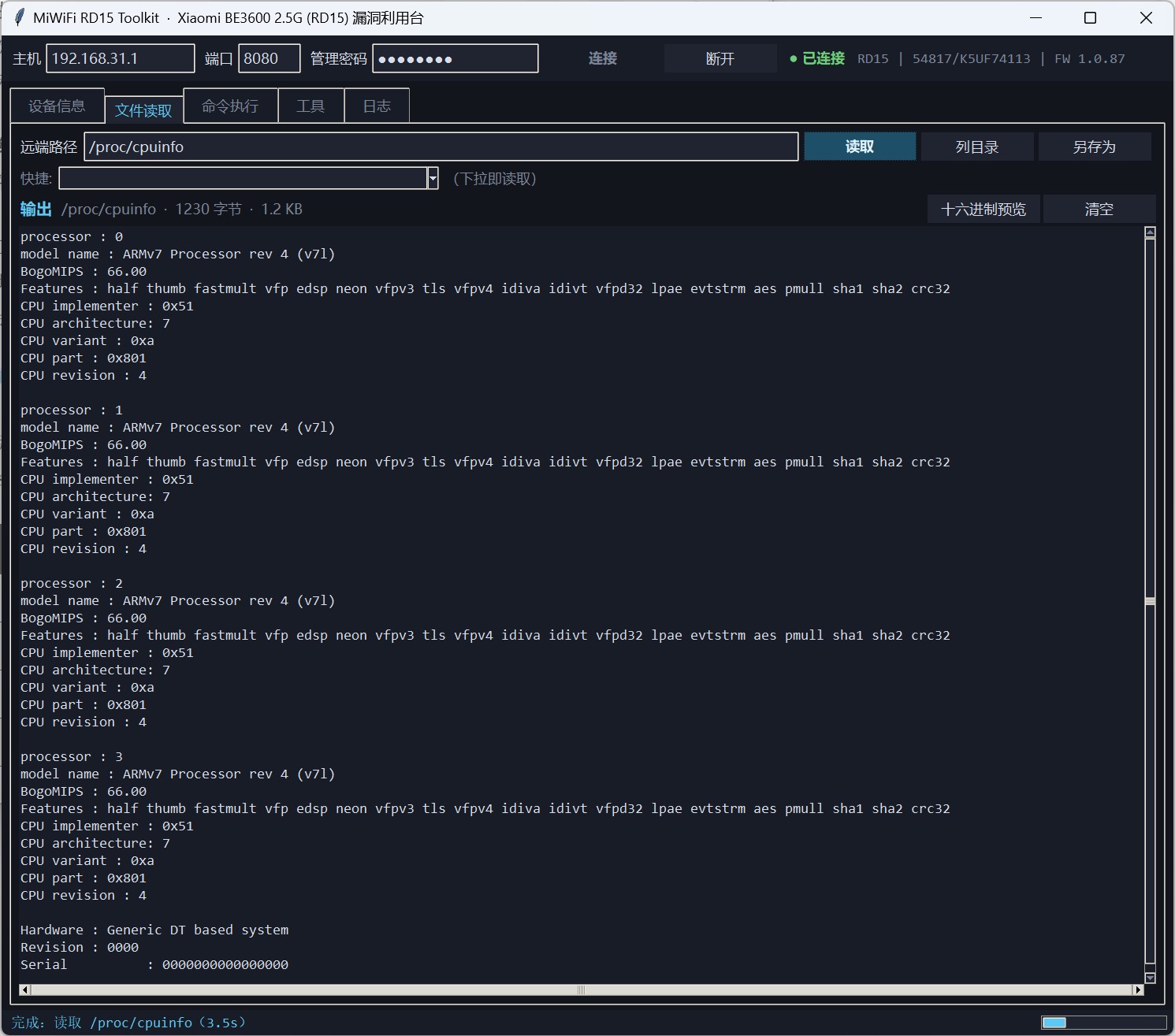Click the '54817/K5UF74113' device text
Screen dimensions: 1175x1036
[x=972, y=58]
